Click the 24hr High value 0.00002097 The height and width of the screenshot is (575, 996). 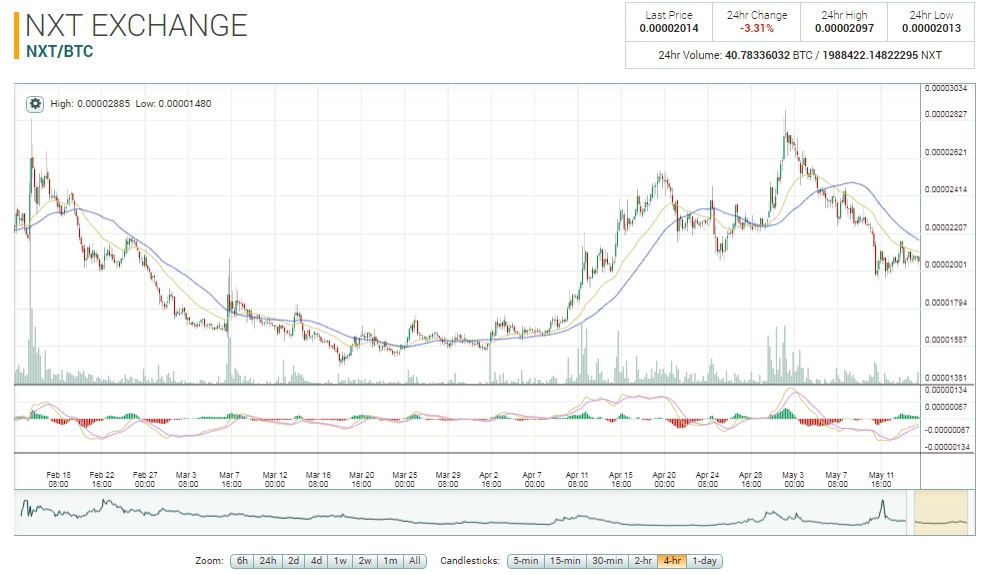(x=844, y=29)
